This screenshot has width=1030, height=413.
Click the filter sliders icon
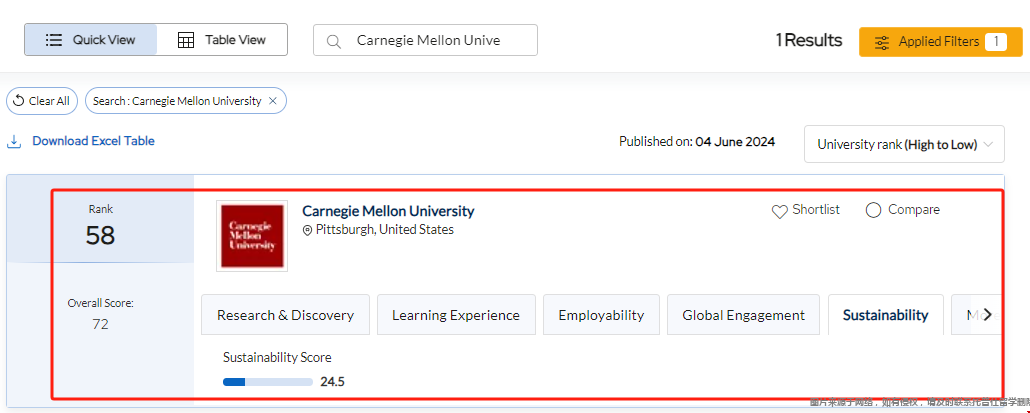[x=882, y=43]
